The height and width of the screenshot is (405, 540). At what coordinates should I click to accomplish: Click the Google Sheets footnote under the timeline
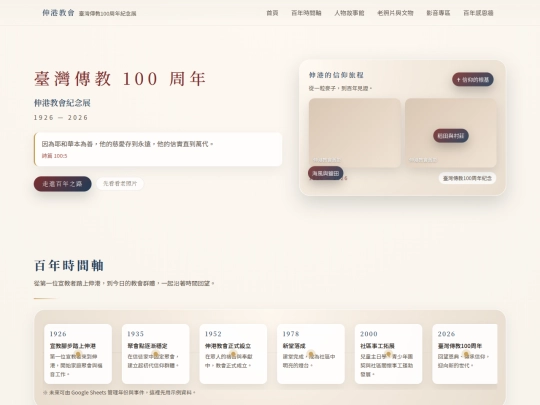(x=120, y=392)
